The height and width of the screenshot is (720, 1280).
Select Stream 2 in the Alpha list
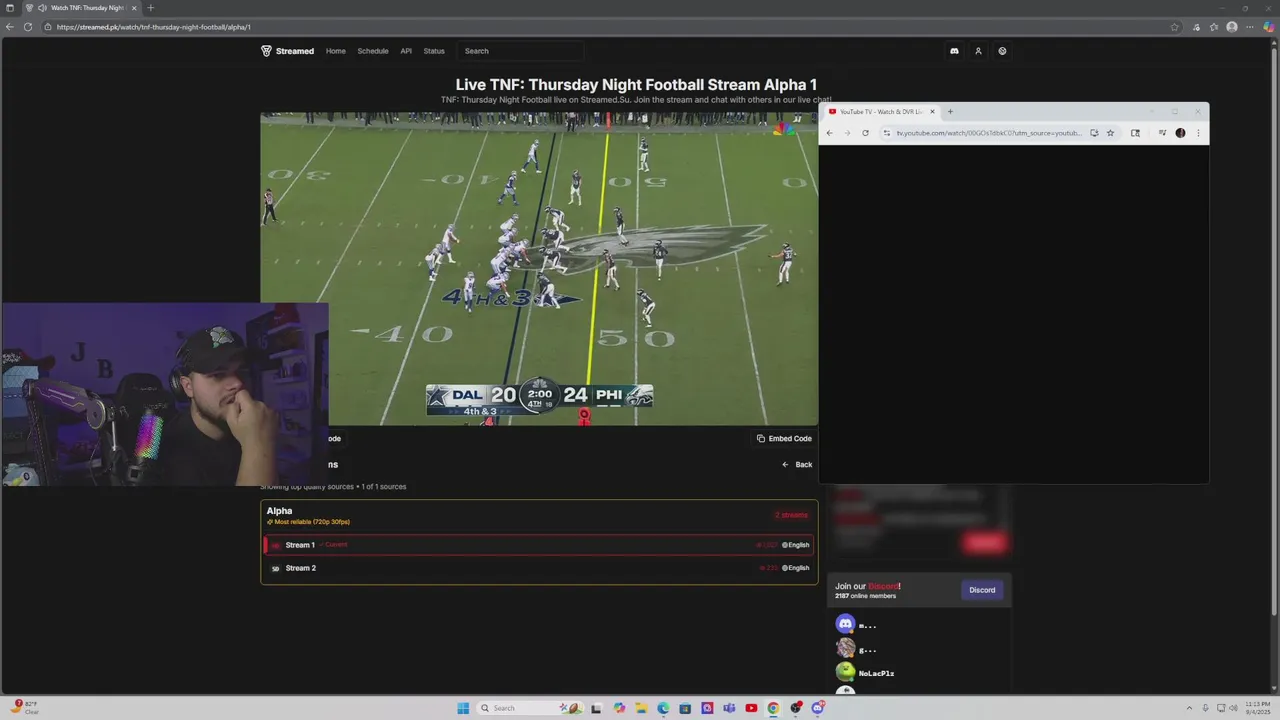pos(539,568)
